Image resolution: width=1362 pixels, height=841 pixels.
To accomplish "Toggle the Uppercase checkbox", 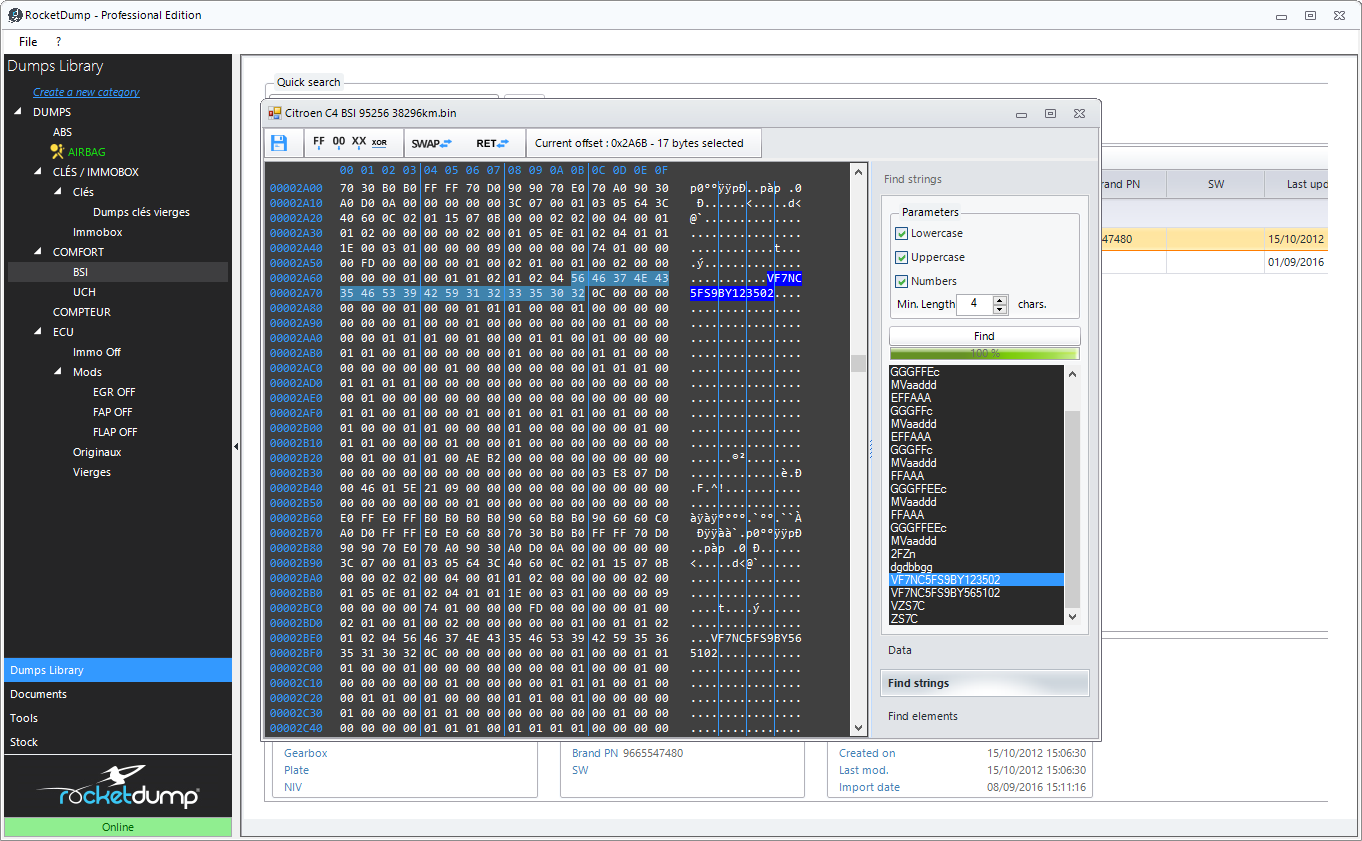I will click(x=902, y=257).
